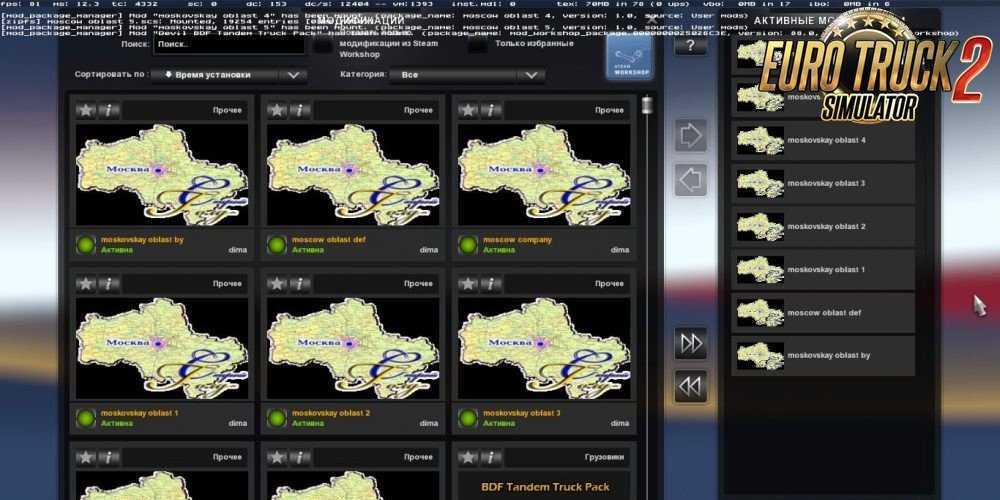
Task: Click the mod list vertical scrollbar handle
Action: tap(647, 105)
